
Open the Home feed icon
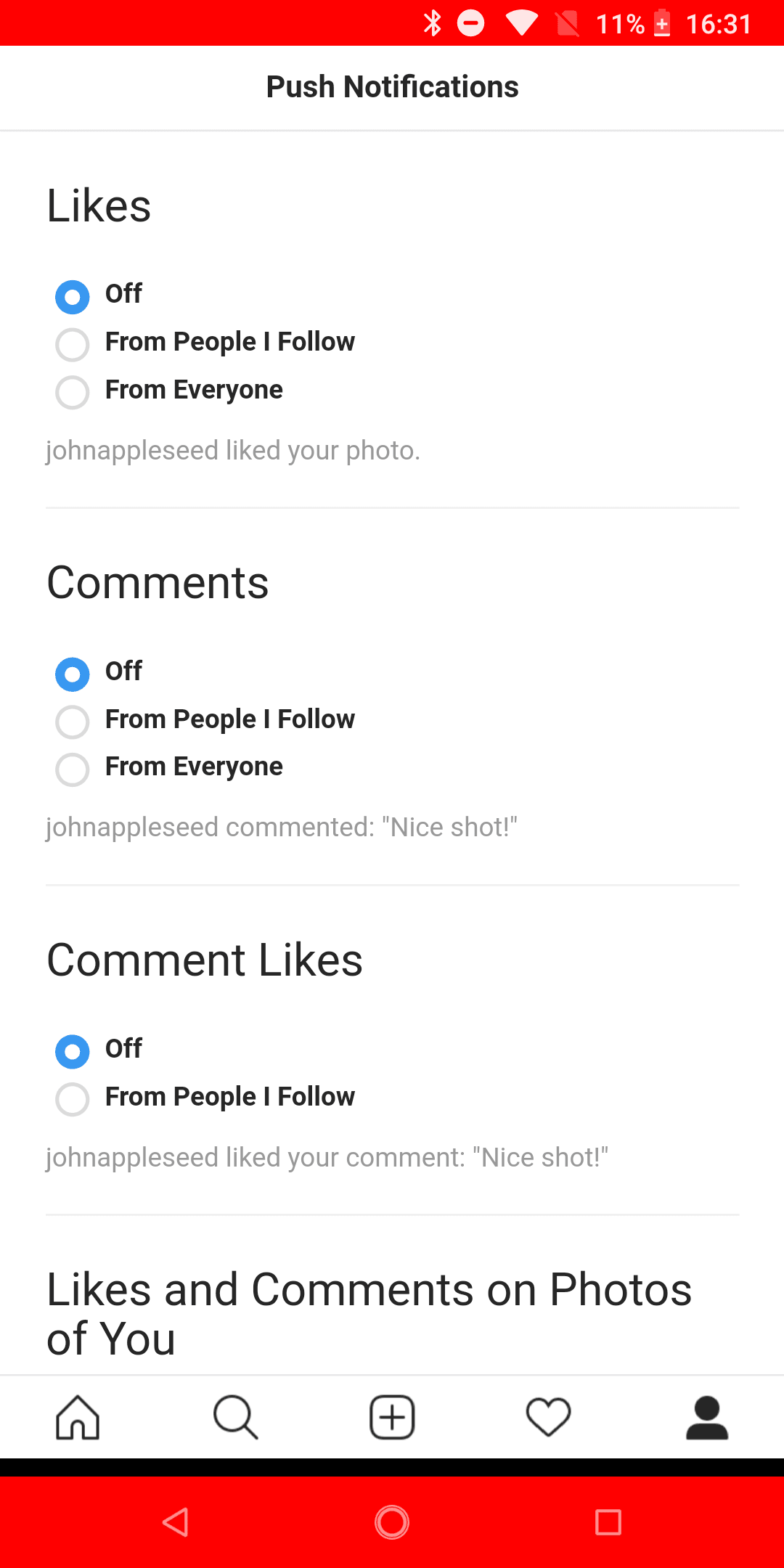coord(78,1417)
